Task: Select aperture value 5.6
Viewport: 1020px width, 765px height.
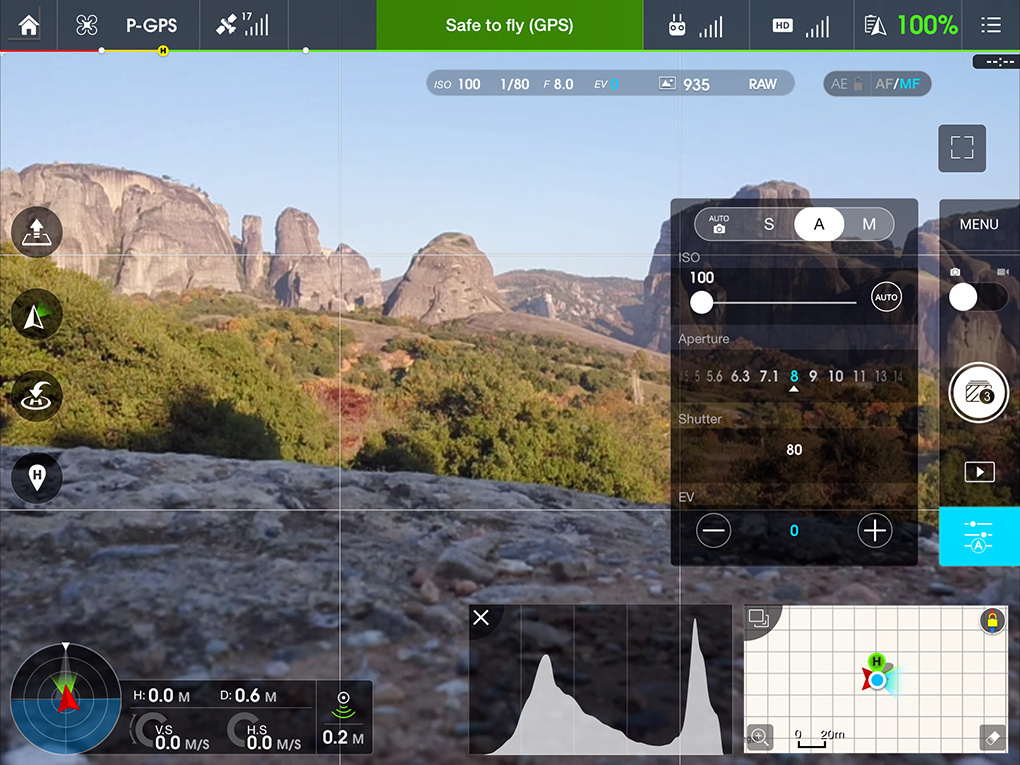Action: click(714, 376)
